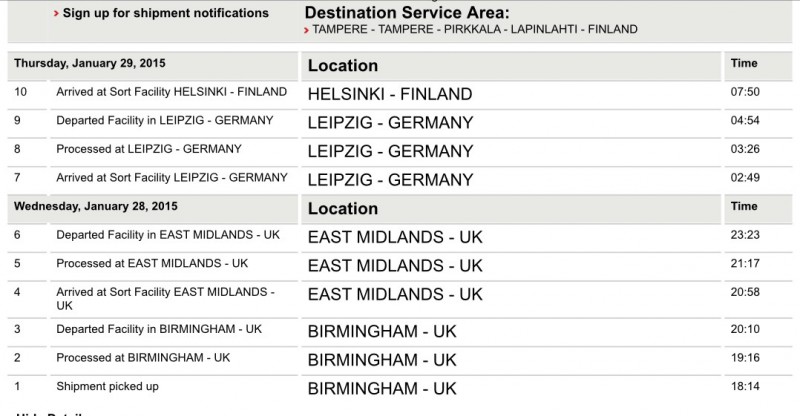Click Processed at LEIPZIG - GERMANY entry
The image size is (800, 416).
click(x=149, y=149)
